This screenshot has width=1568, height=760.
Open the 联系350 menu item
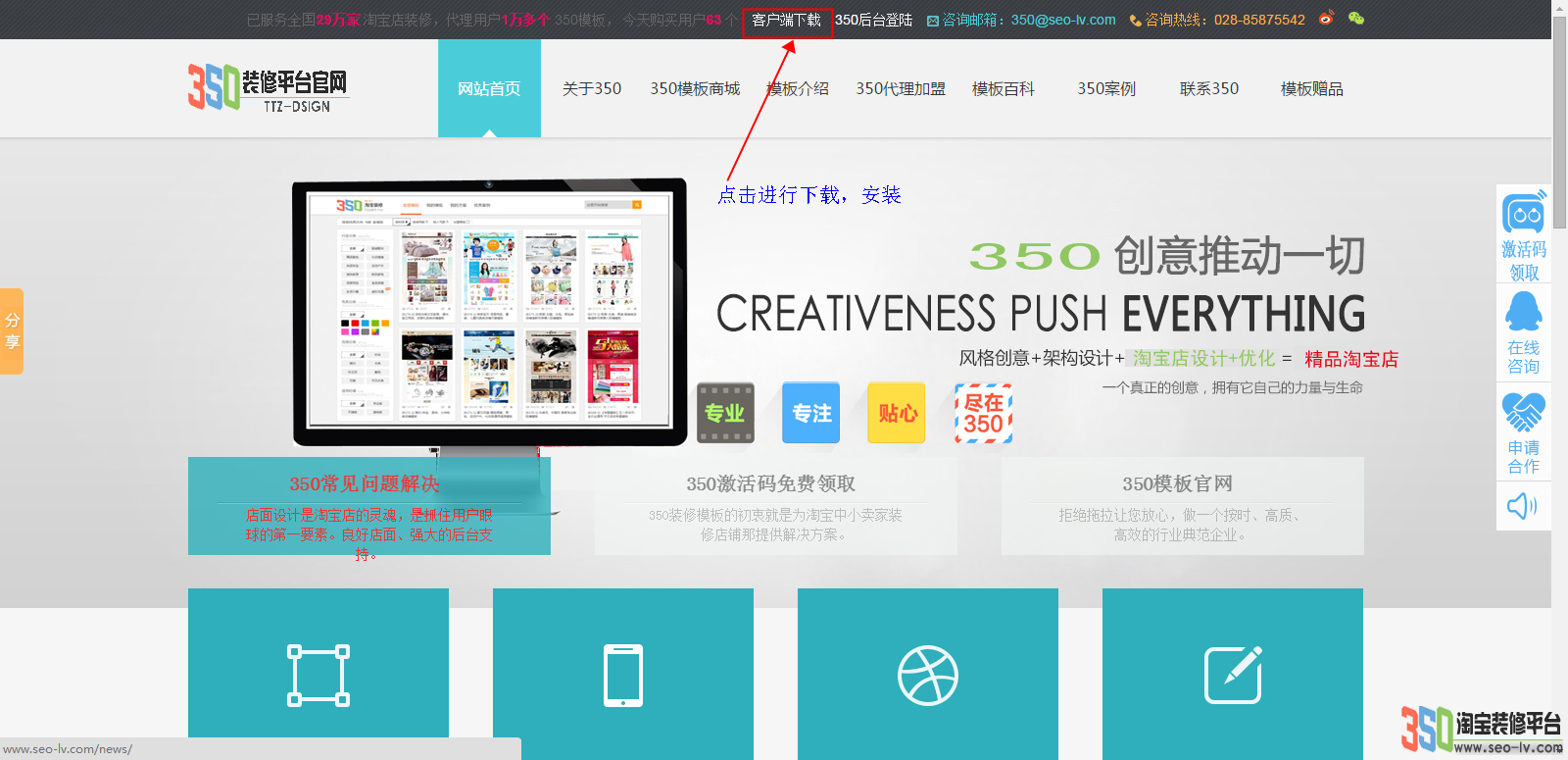1209,88
